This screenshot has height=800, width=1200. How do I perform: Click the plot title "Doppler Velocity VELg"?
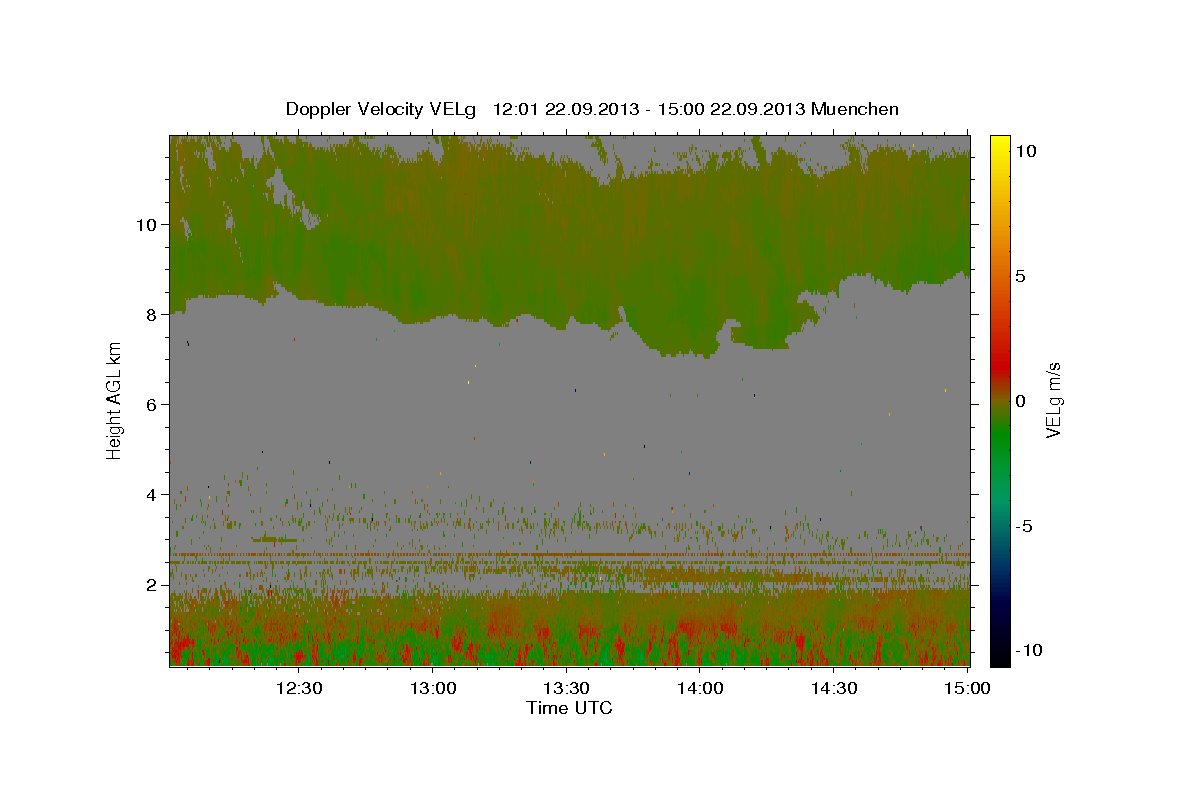pos(382,109)
